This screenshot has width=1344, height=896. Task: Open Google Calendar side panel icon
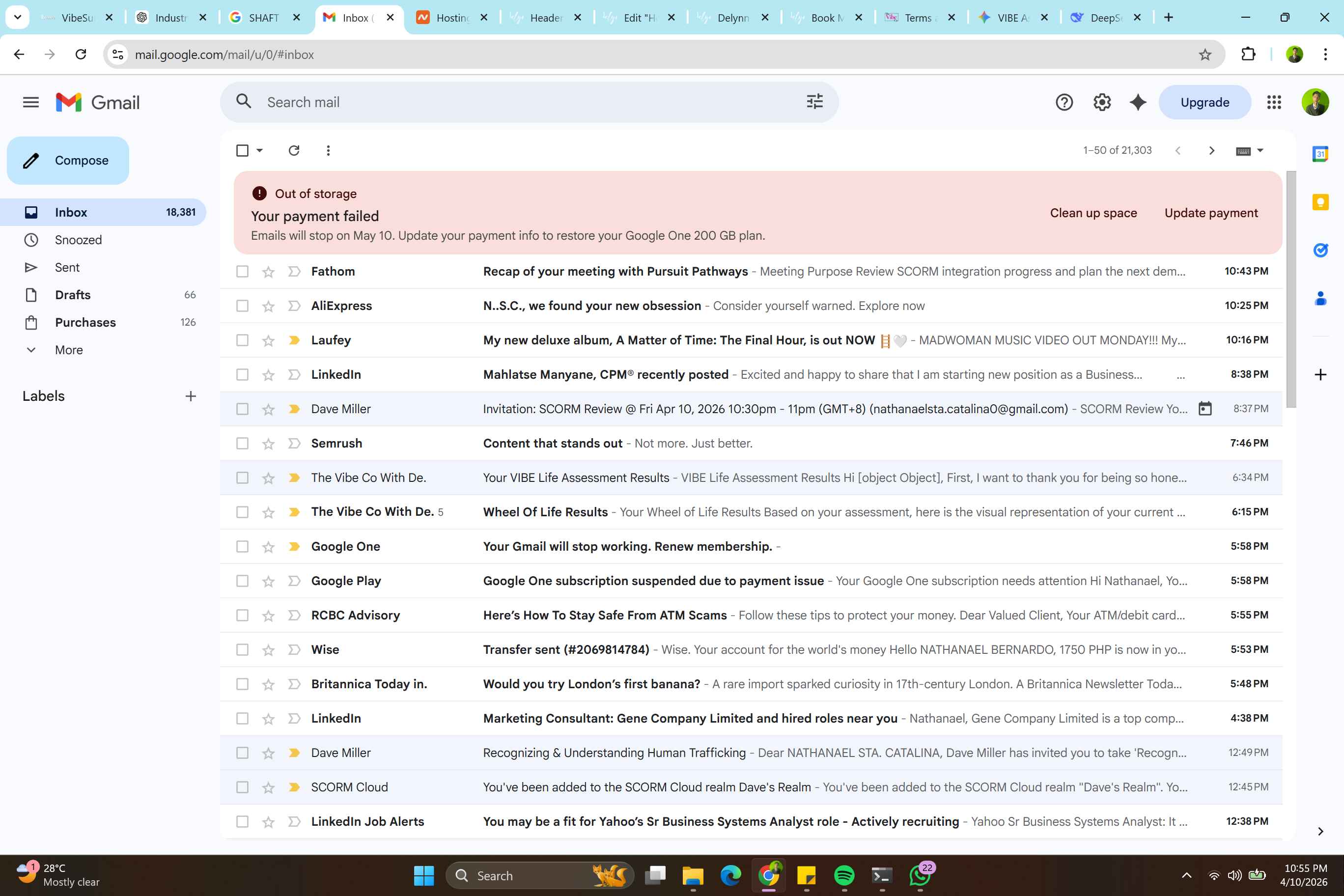[1320, 154]
